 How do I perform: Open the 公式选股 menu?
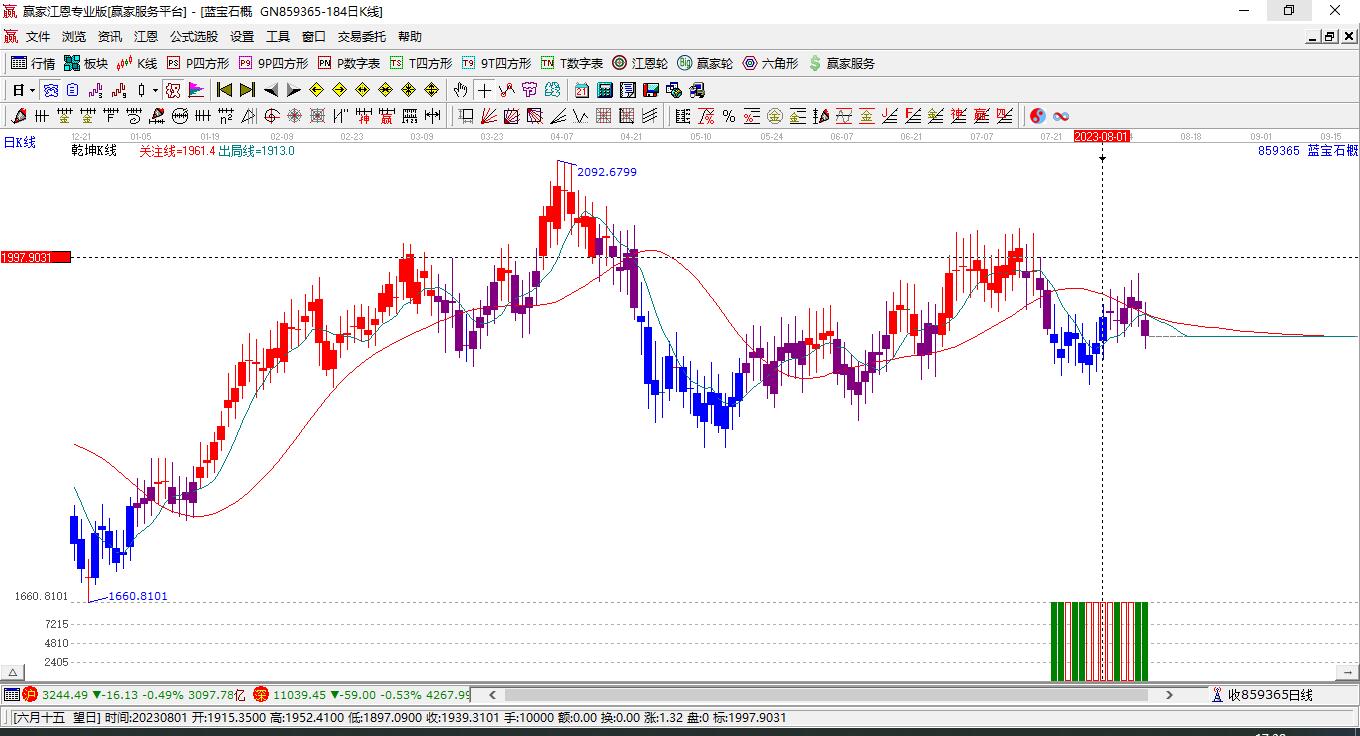click(194, 37)
